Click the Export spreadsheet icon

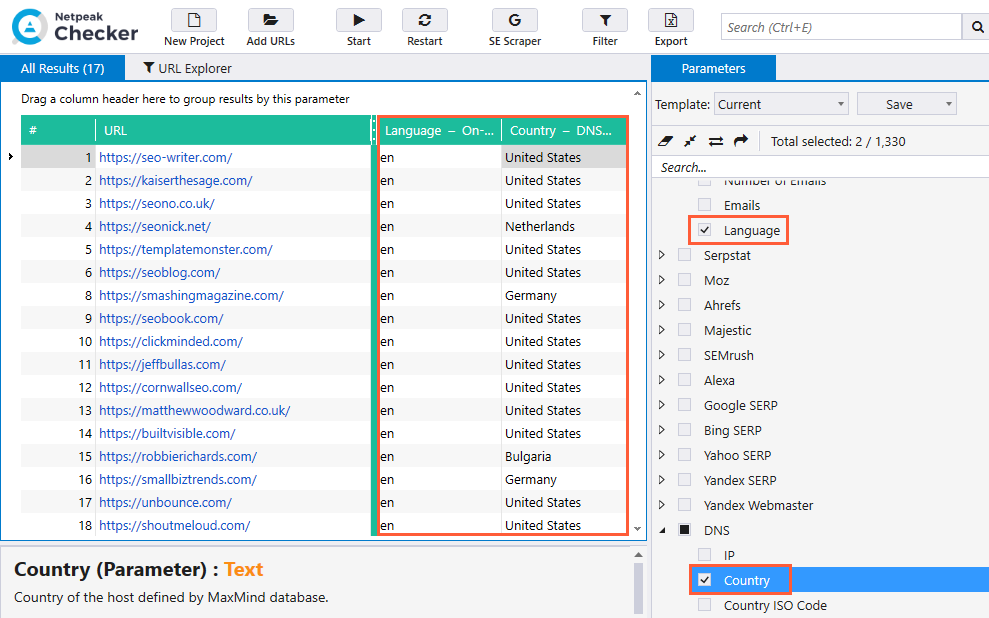671,21
